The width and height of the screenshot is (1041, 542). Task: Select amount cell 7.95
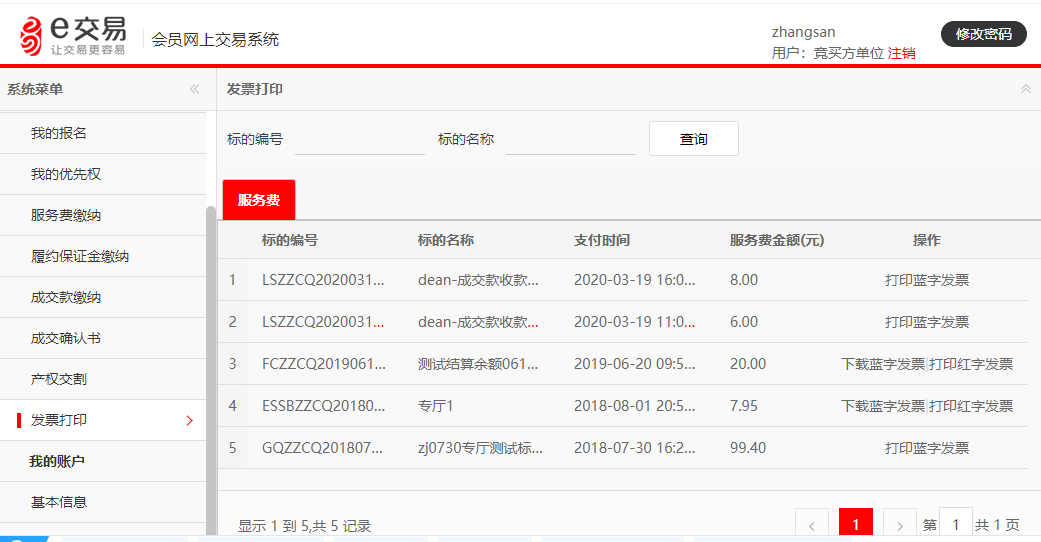(744, 406)
